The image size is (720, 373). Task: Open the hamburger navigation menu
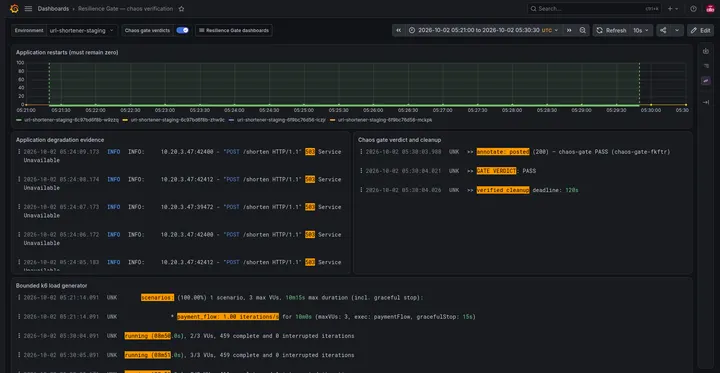click(28, 9)
